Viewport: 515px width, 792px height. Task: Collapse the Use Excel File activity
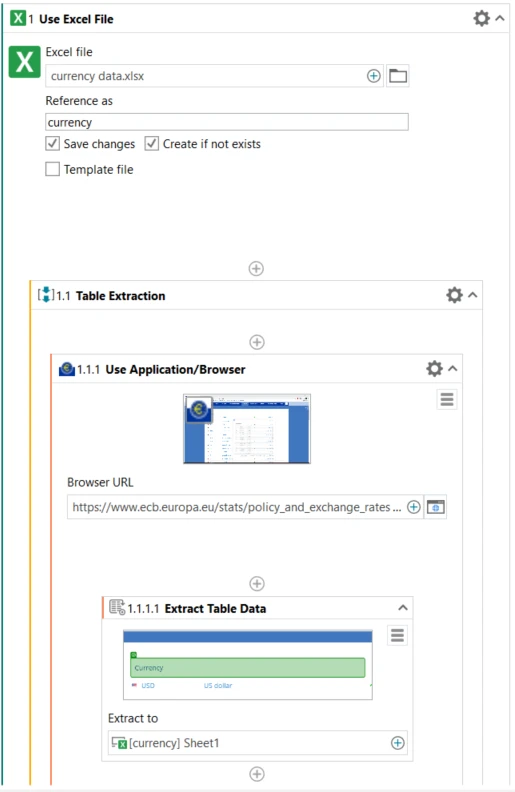[x=500, y=19]
